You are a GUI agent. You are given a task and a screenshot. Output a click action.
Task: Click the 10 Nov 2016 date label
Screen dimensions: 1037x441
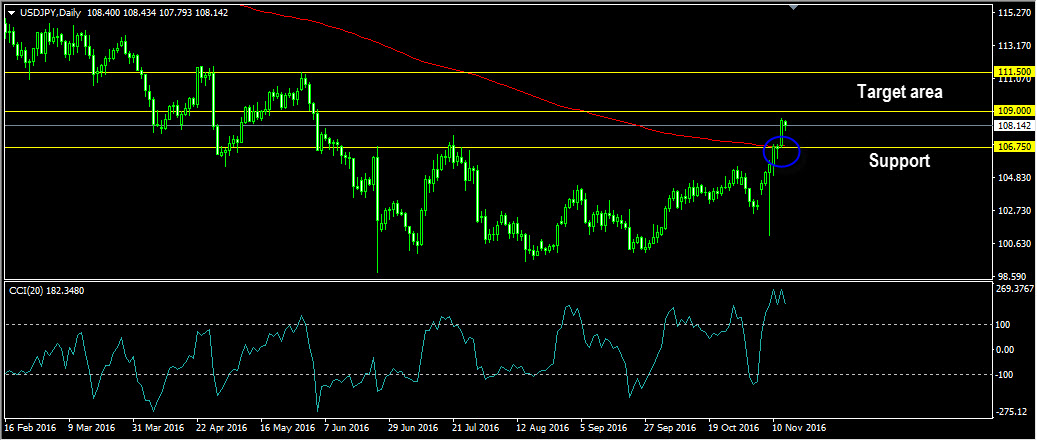click(800, 428)
